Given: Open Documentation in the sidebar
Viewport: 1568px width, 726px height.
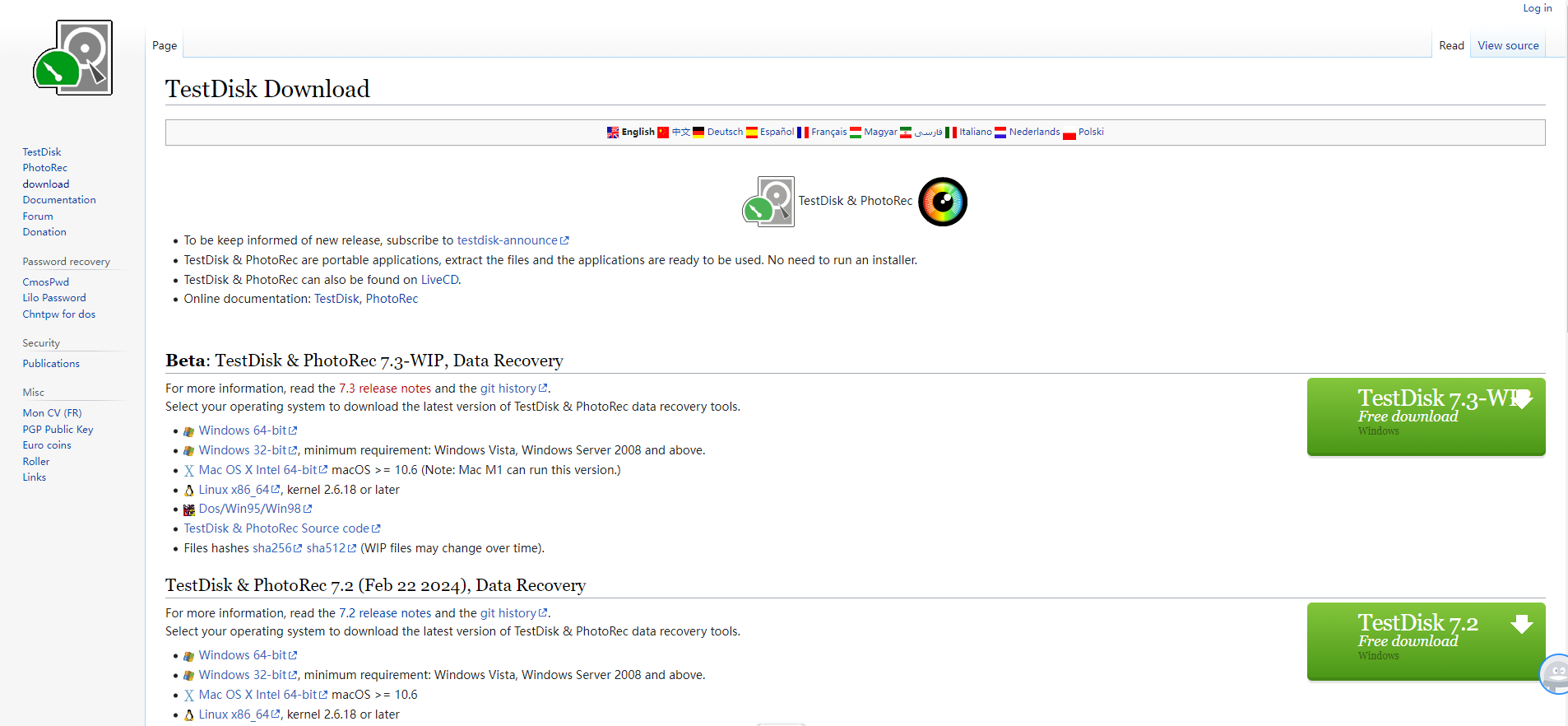Looking at the screenshot, I should pyautogui.click(x=59, y=200).
